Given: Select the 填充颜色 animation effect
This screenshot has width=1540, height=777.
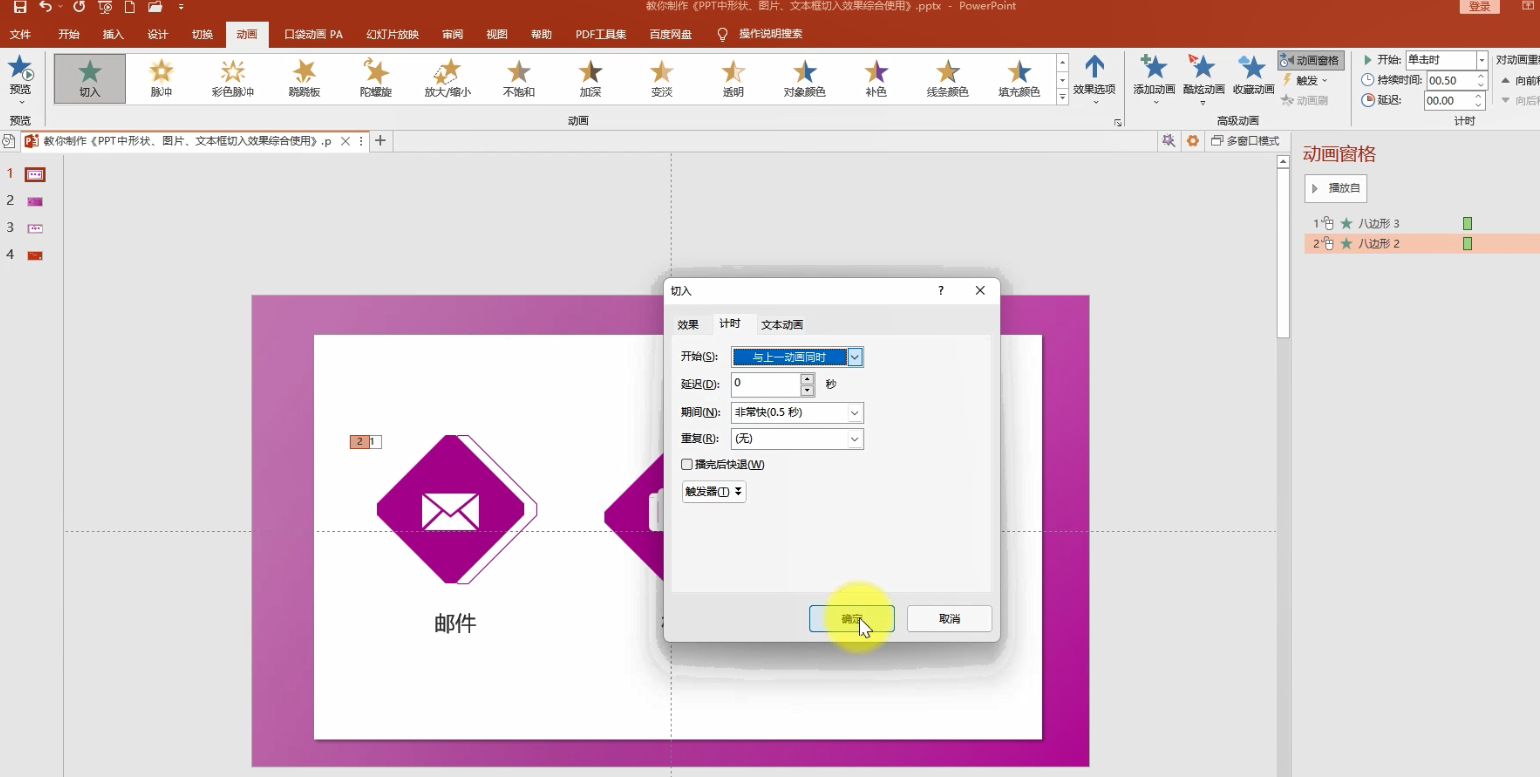Looking at the screenshot, I should coord(1019,78).
